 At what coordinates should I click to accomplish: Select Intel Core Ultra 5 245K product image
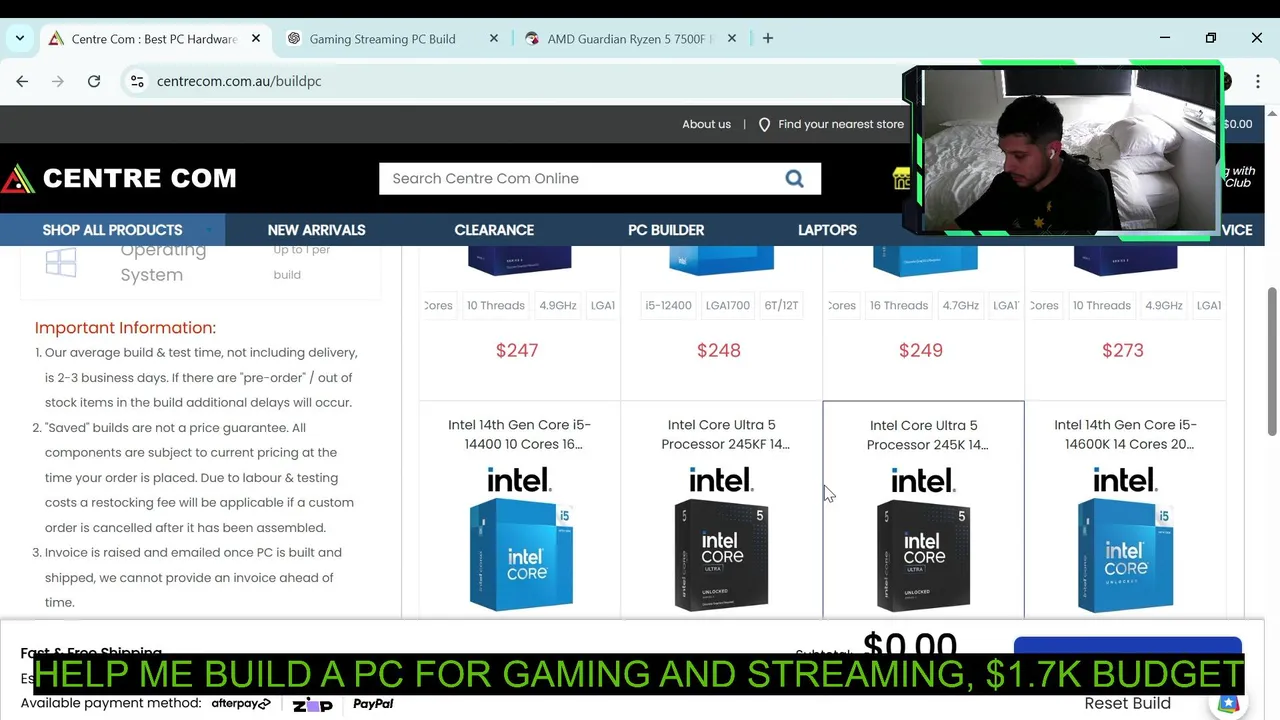[x=923, y=540]
